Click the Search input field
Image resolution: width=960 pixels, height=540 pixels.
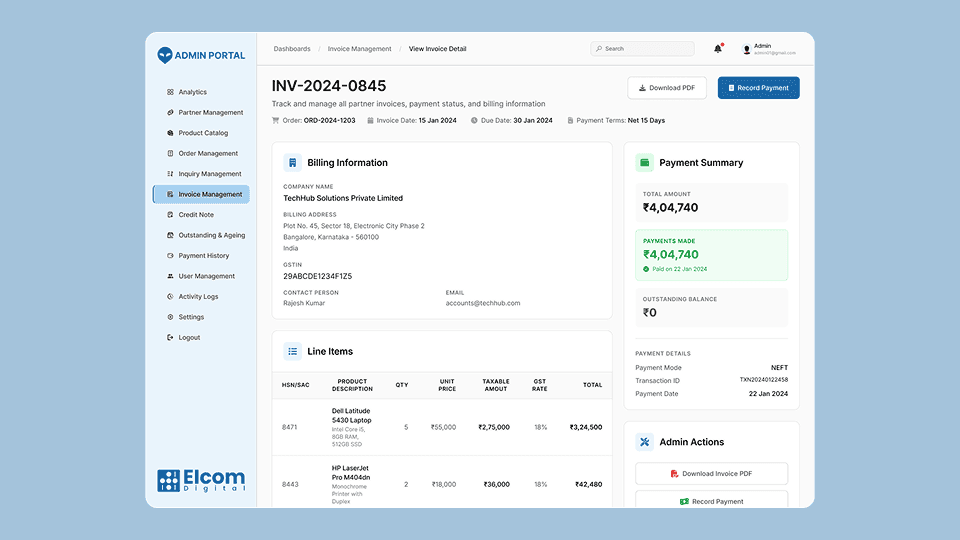642,49
